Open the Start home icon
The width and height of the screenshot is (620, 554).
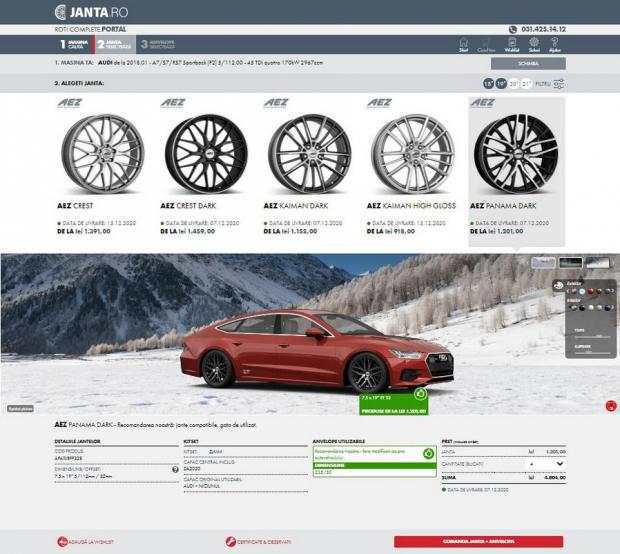pyautogui.click(x=463, y=44)
